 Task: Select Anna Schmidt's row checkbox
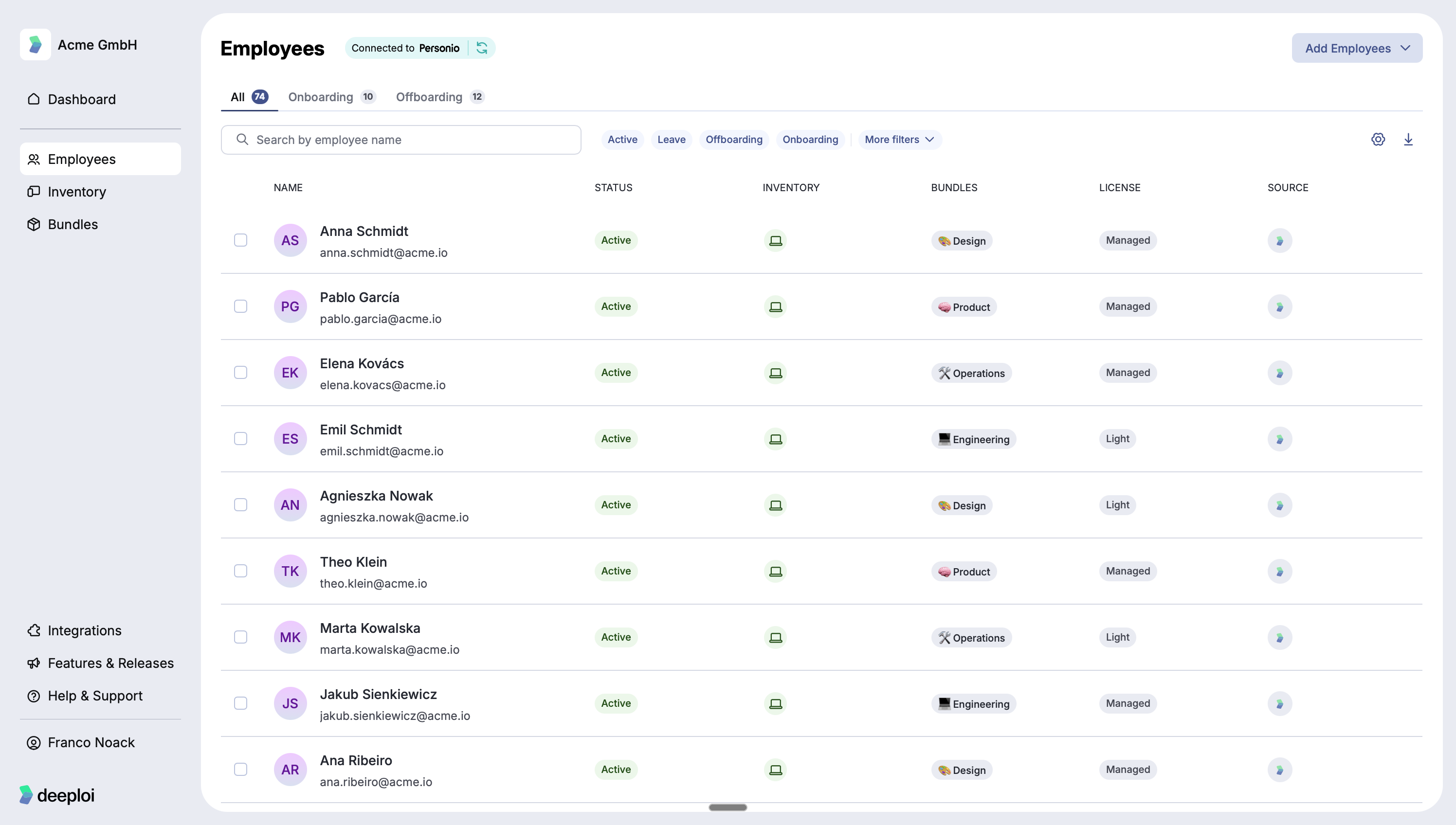(x=240, y=240)
